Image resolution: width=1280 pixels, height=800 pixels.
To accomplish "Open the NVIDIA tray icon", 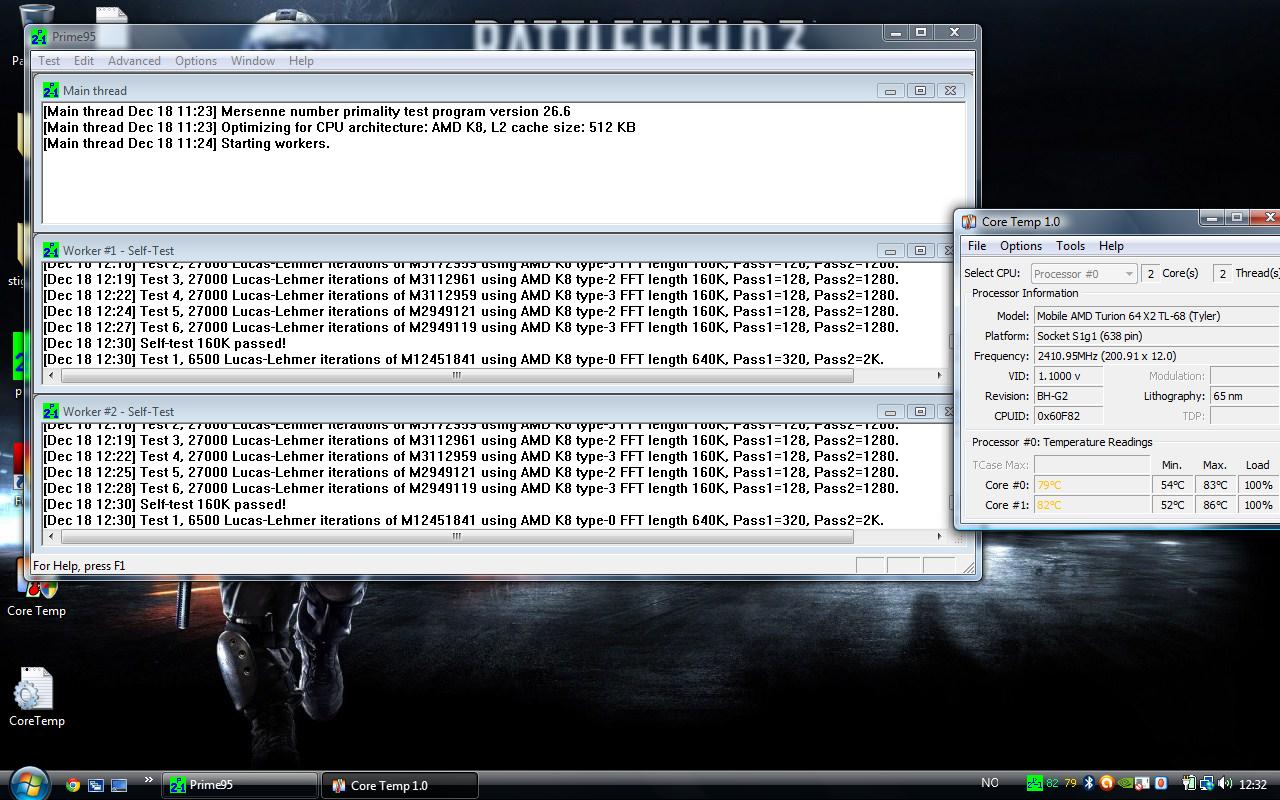I will [x=1125, y=784].
